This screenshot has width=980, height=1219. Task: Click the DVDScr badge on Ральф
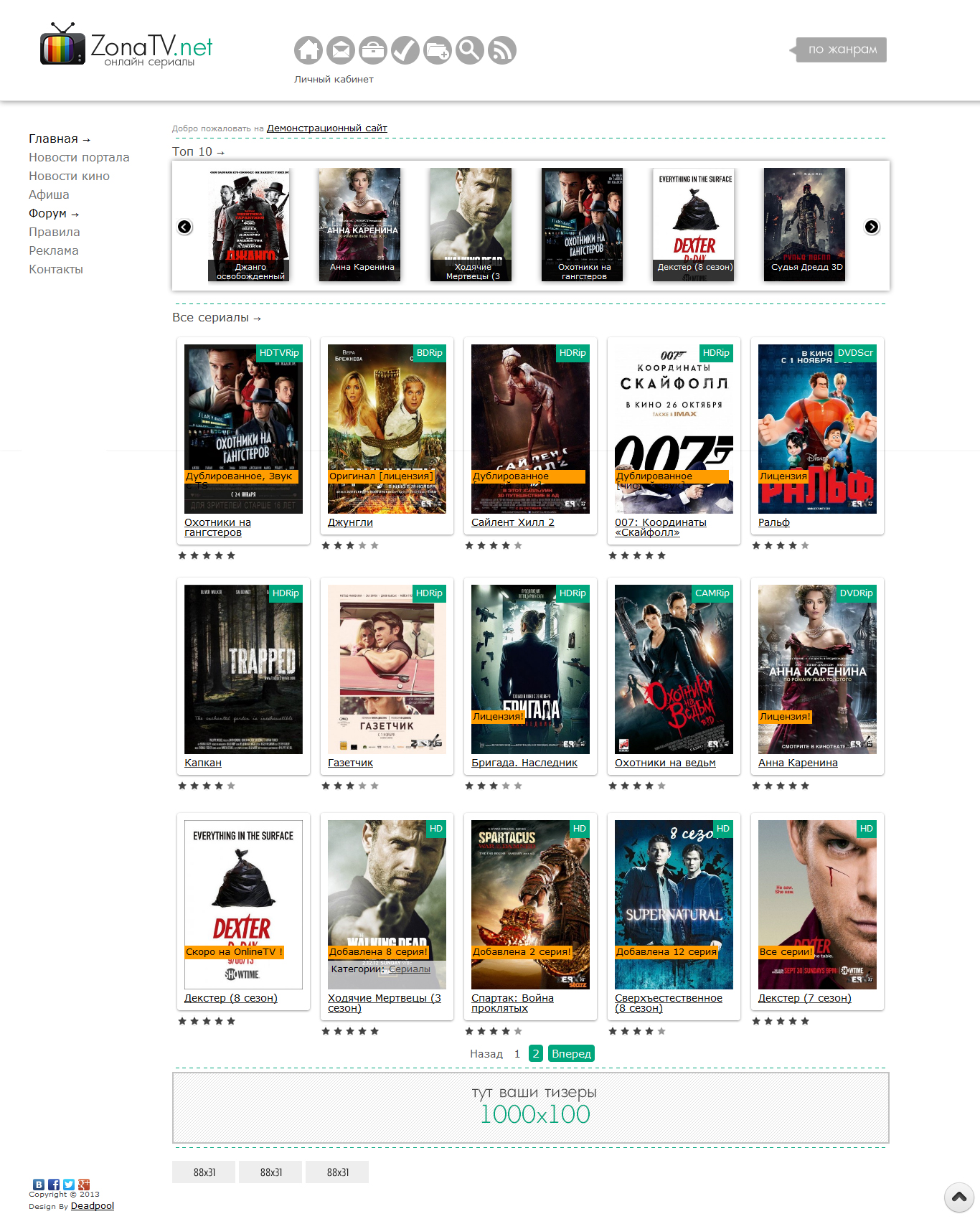[x=855, y=353]
